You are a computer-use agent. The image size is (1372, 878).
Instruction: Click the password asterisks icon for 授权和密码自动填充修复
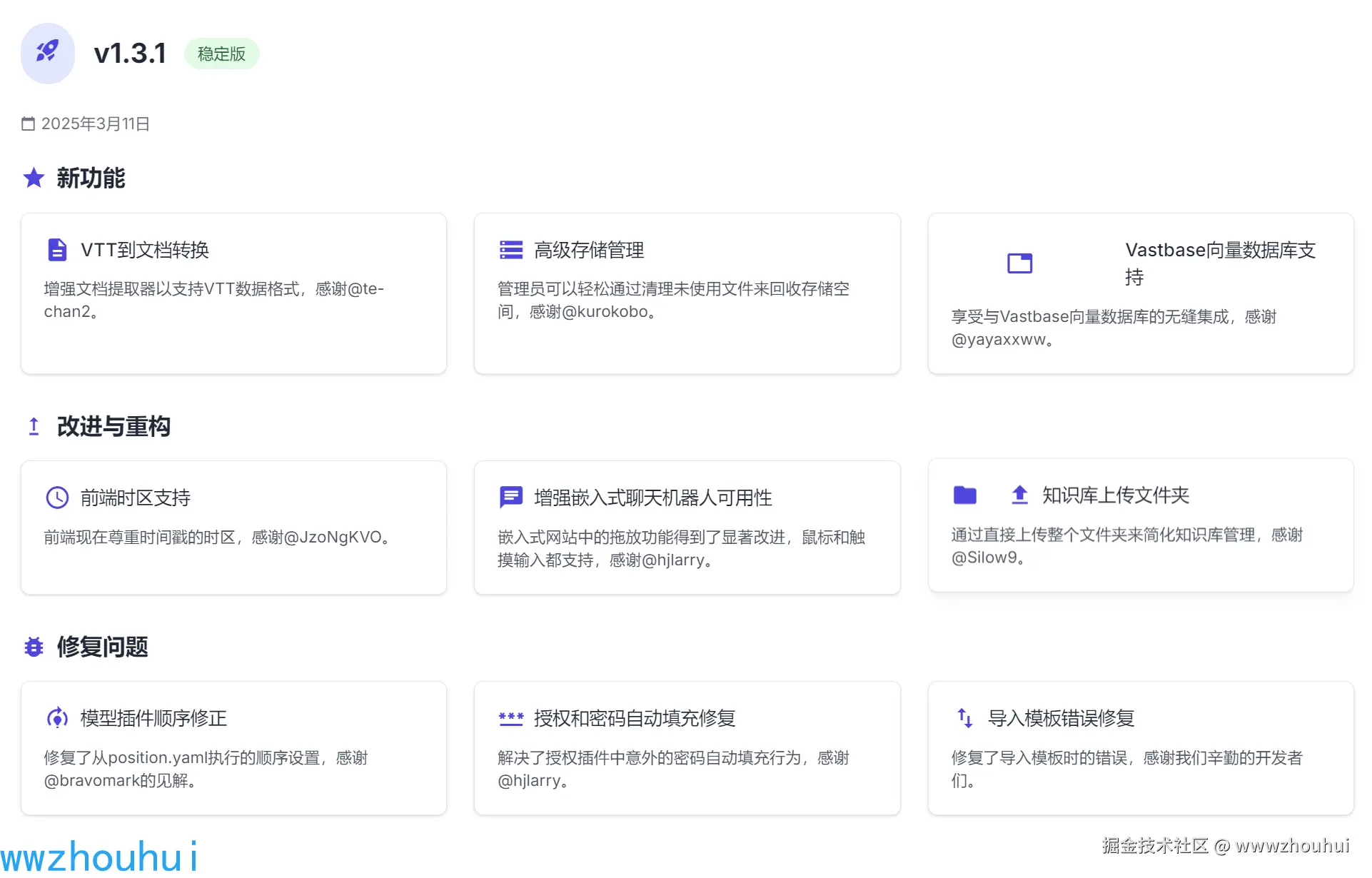coord(510,717)
